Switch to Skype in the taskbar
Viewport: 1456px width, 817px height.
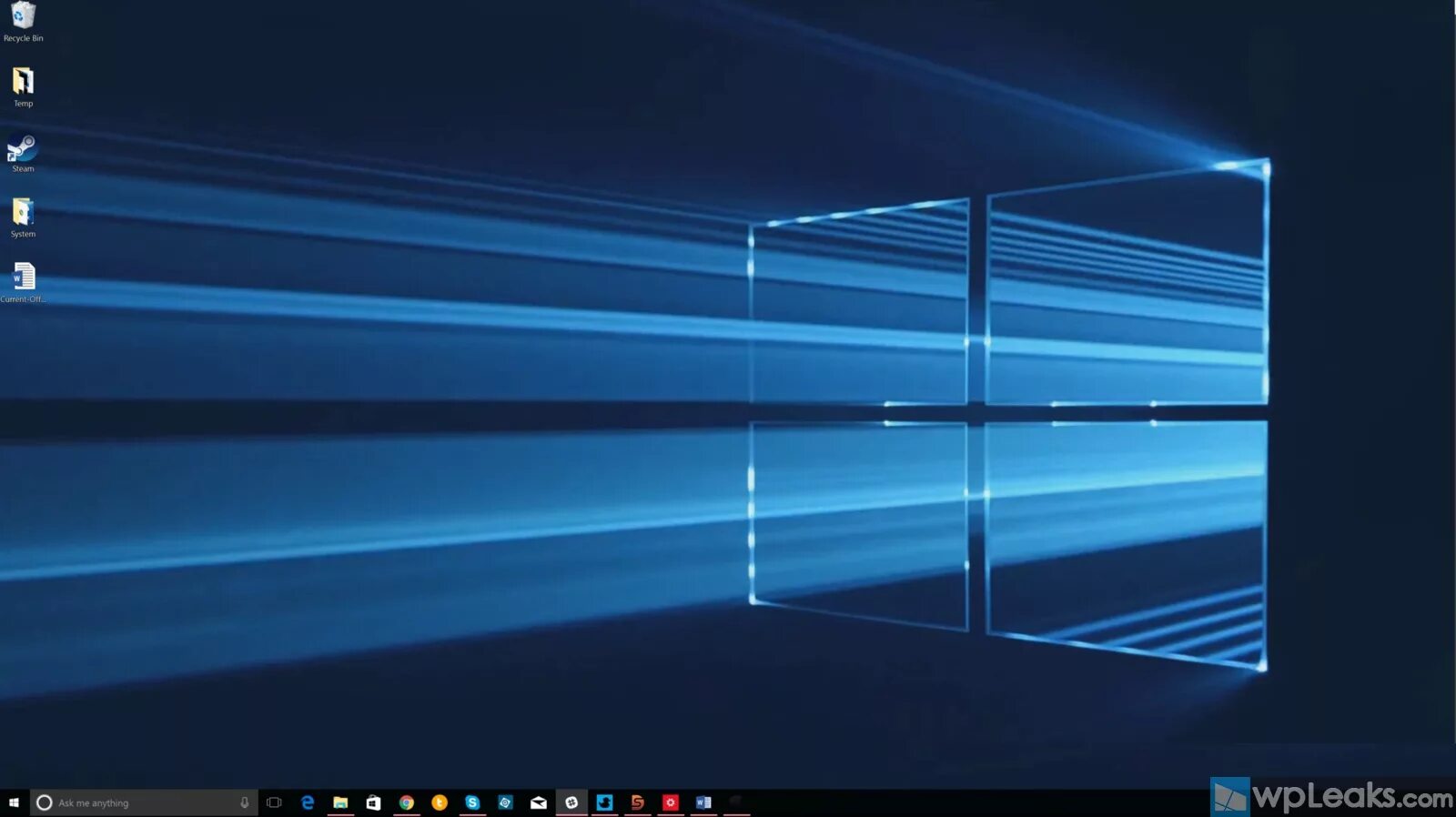pos(472,802)
